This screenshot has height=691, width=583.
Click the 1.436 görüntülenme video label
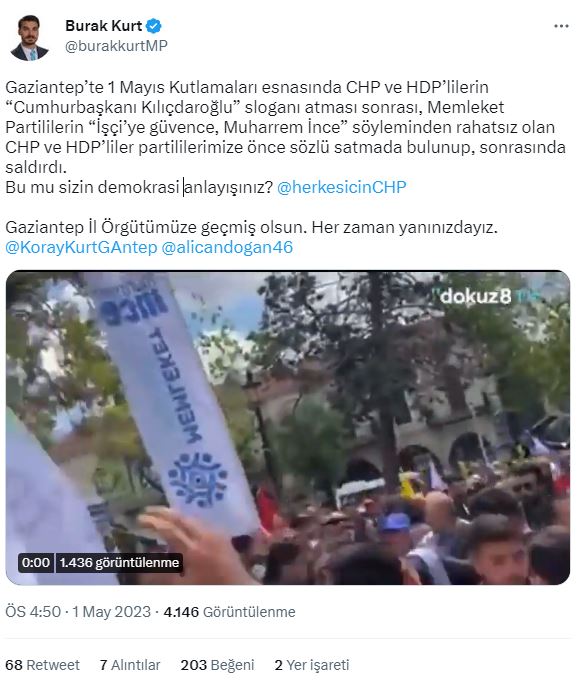pos(119,563)
